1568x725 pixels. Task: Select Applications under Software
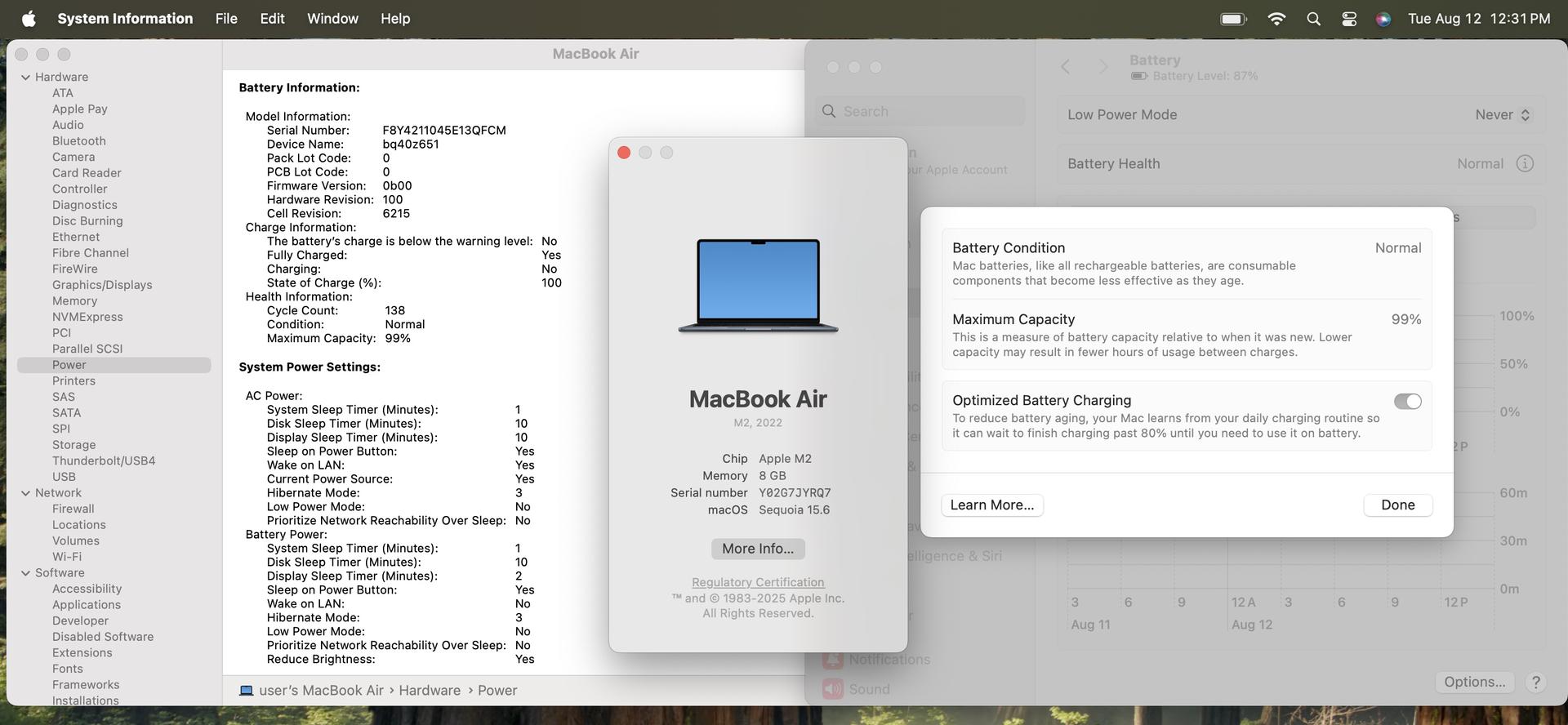[x=87, y=605]
